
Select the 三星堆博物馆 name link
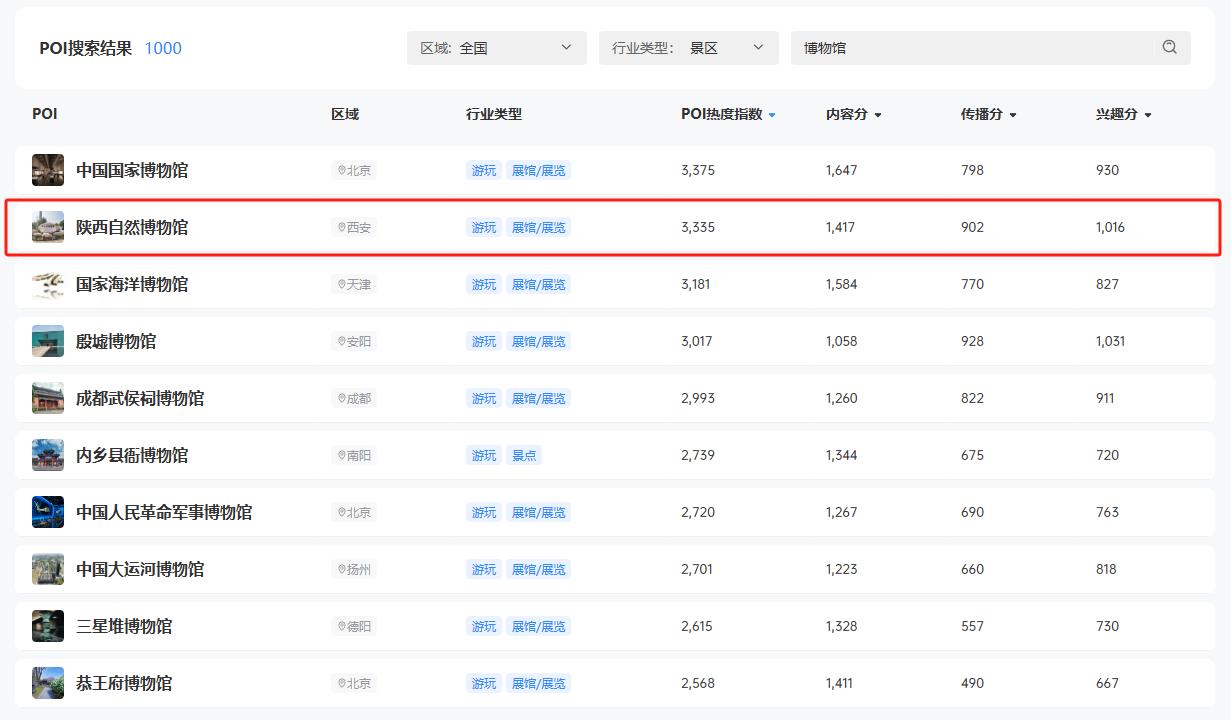(124, 626)
